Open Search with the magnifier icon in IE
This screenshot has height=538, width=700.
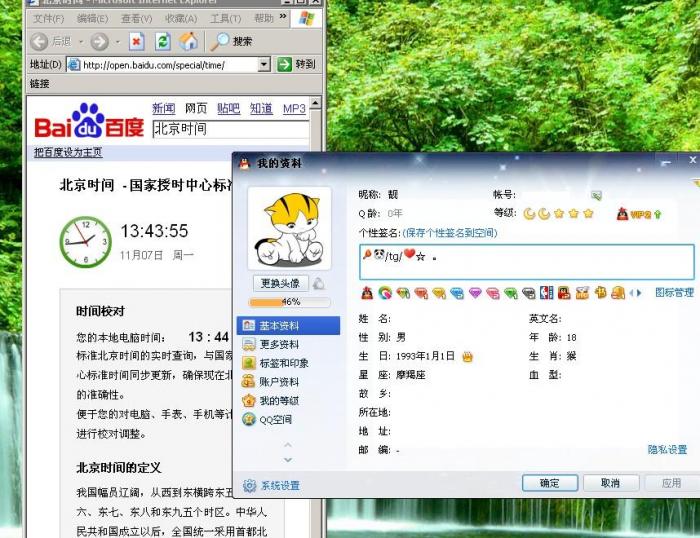pos(232,42)
